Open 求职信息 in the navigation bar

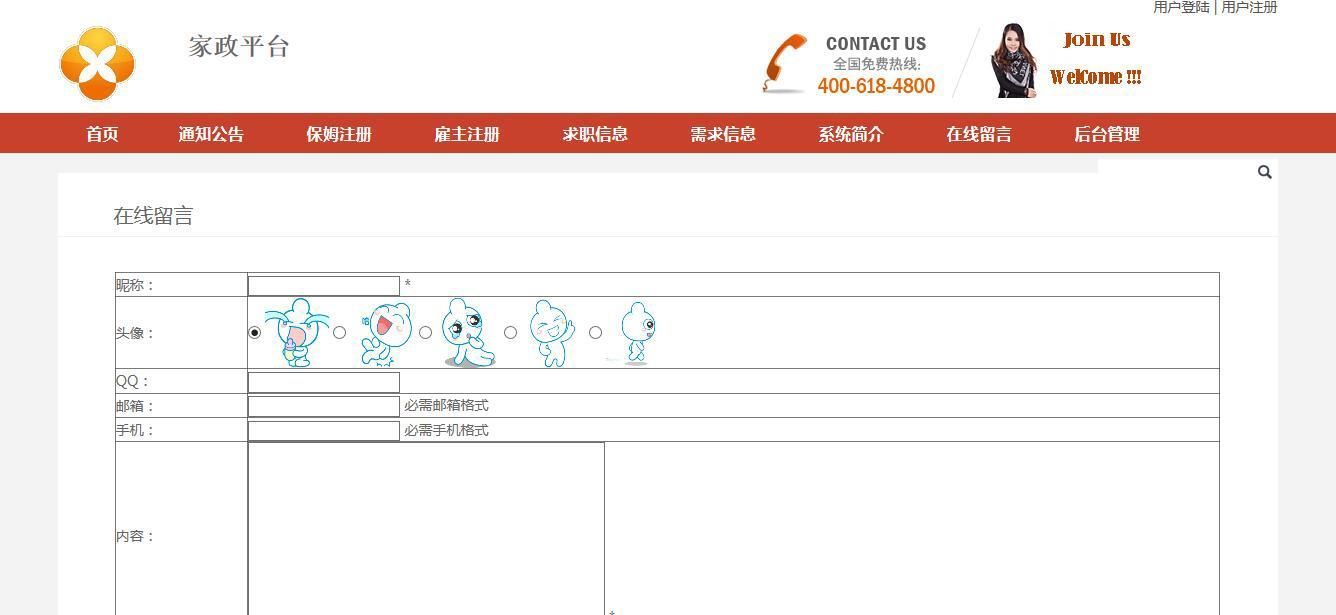595,134
